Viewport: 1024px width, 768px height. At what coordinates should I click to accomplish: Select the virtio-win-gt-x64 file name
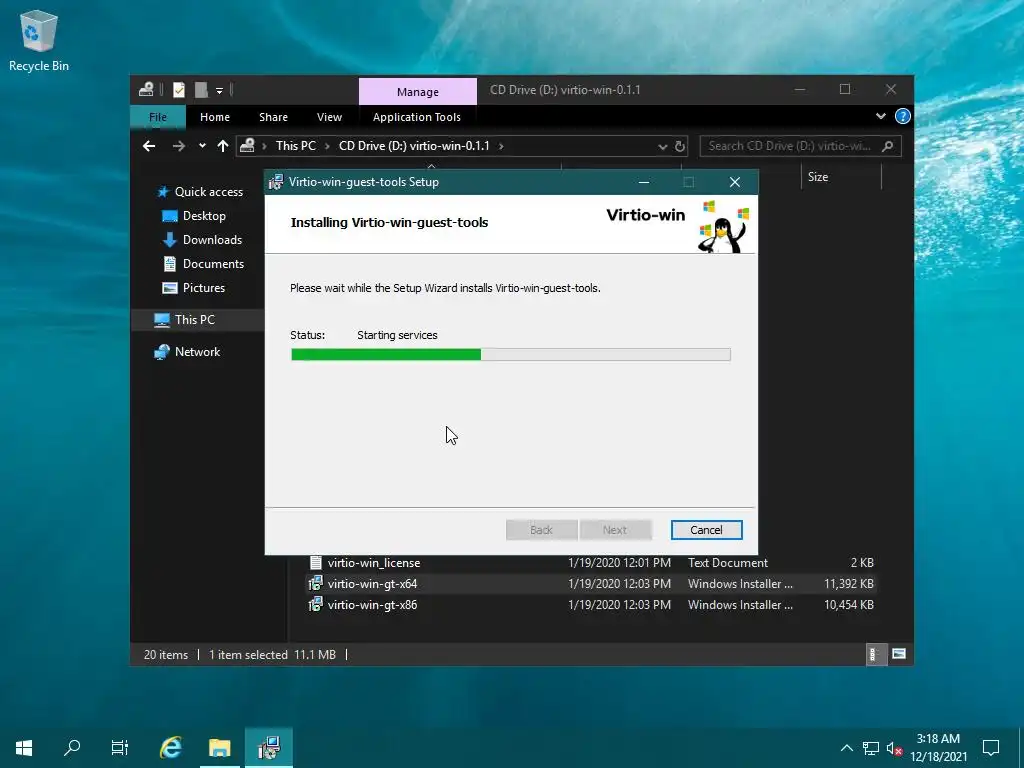coord(372,584)
